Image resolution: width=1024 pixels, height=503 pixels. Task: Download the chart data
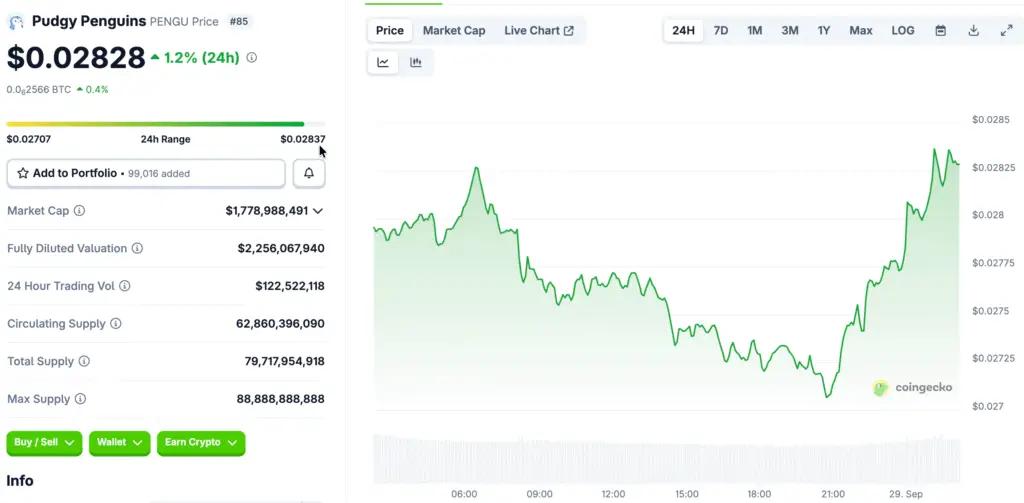[973, 31]
